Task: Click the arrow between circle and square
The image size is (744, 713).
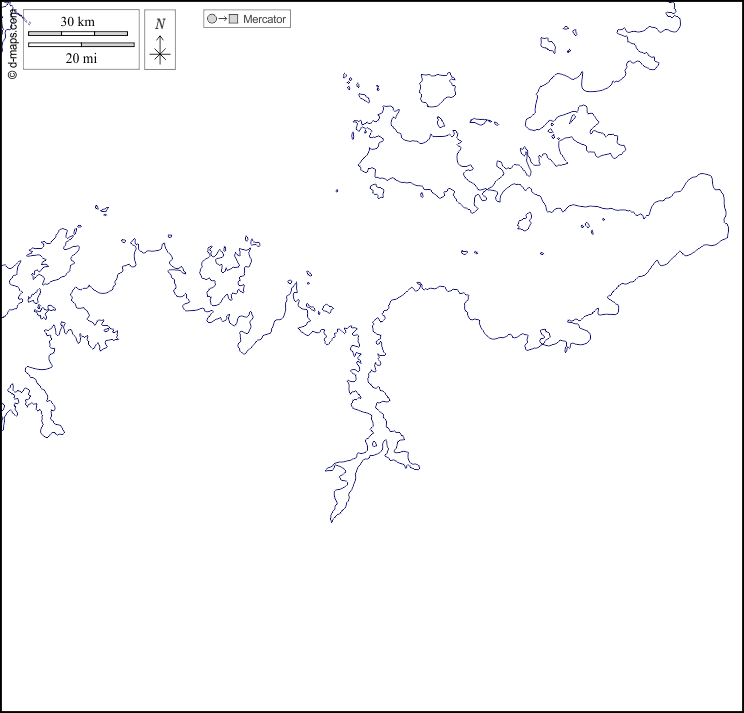Action: [x=222, y=19]
